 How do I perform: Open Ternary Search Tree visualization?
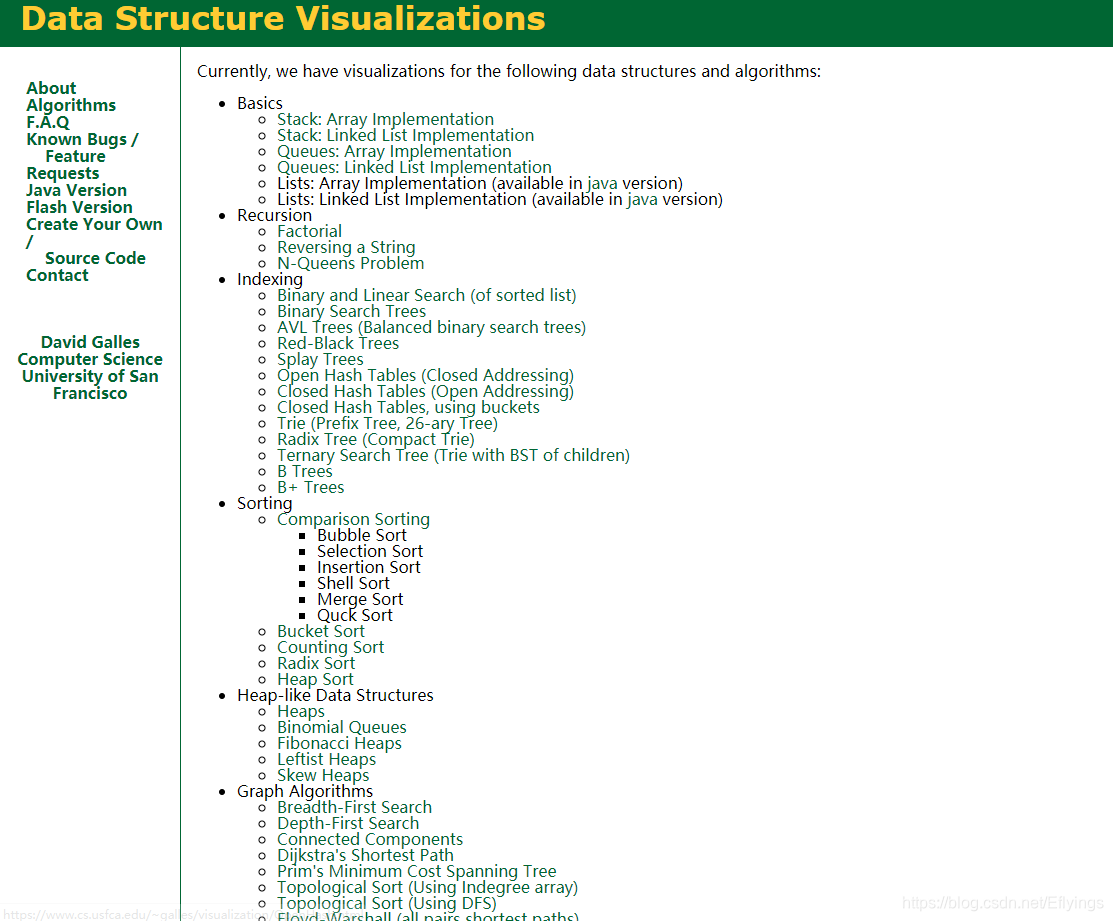454,456
